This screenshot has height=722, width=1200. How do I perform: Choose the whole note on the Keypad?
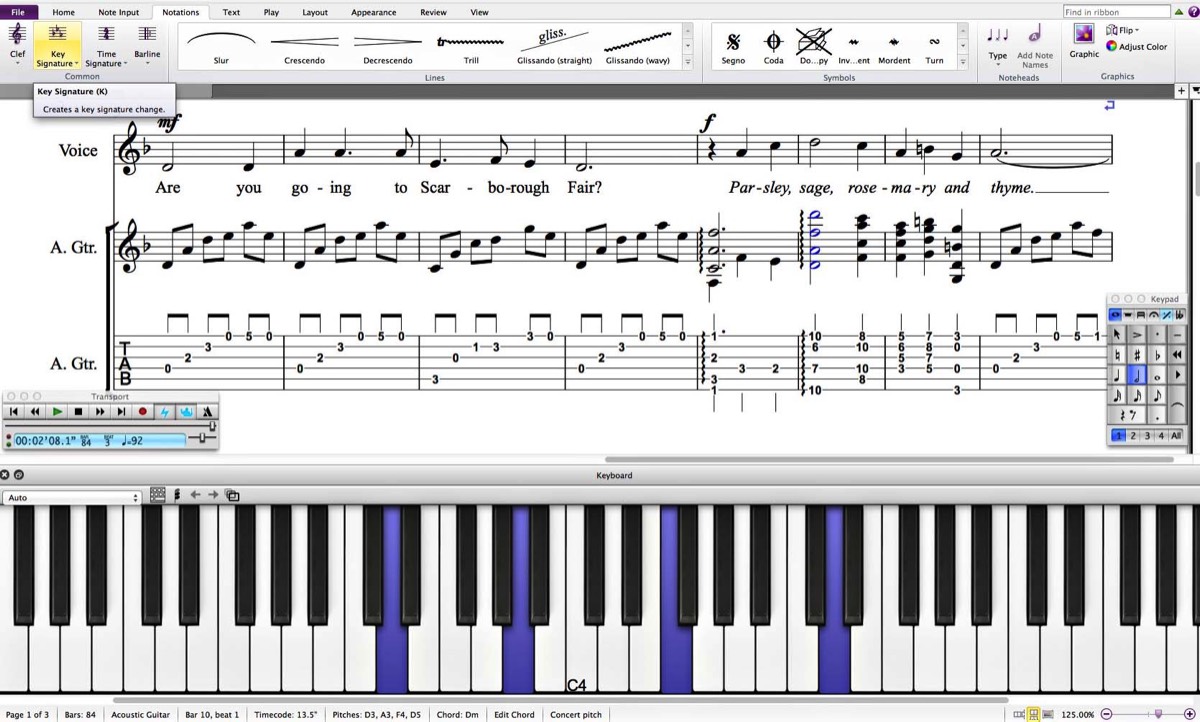point(1158,376)
